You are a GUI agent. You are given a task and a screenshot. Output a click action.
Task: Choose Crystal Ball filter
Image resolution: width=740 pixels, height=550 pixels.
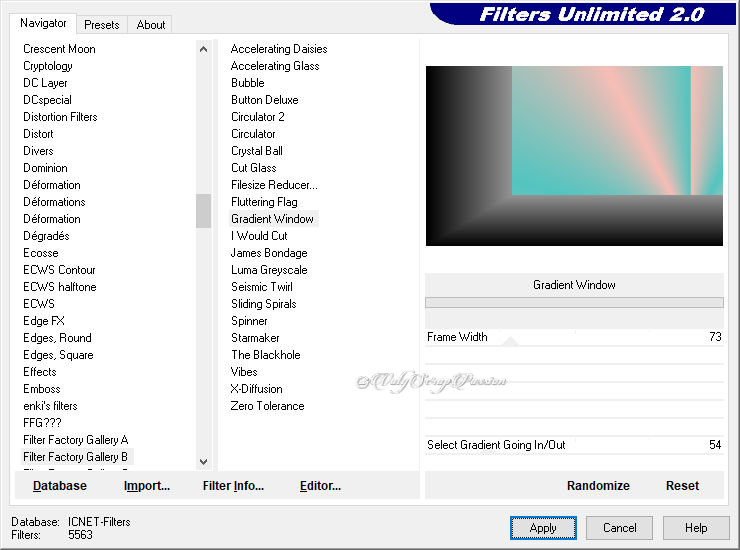coord(257,151)
